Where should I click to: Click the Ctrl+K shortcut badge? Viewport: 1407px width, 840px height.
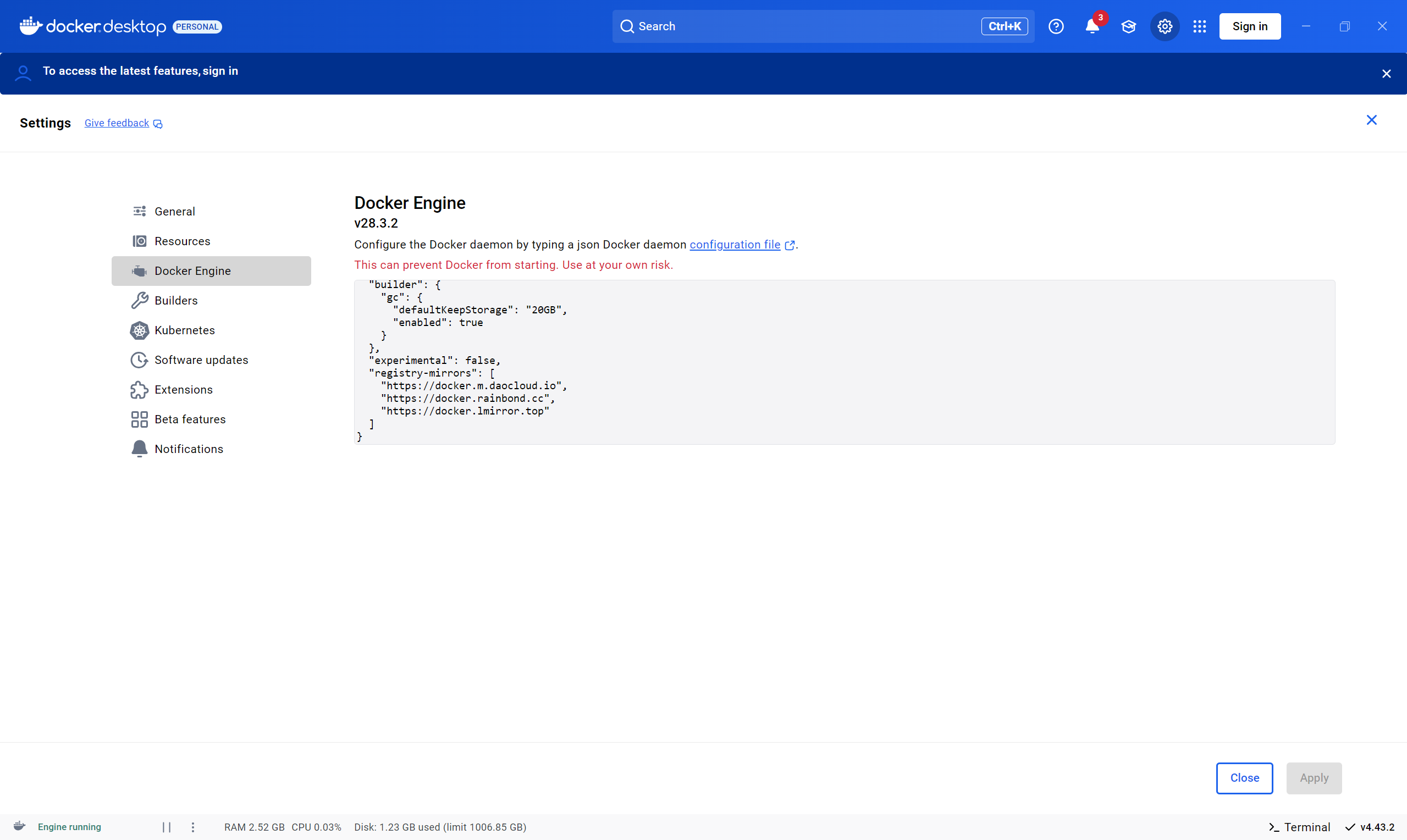point(1004,26)
